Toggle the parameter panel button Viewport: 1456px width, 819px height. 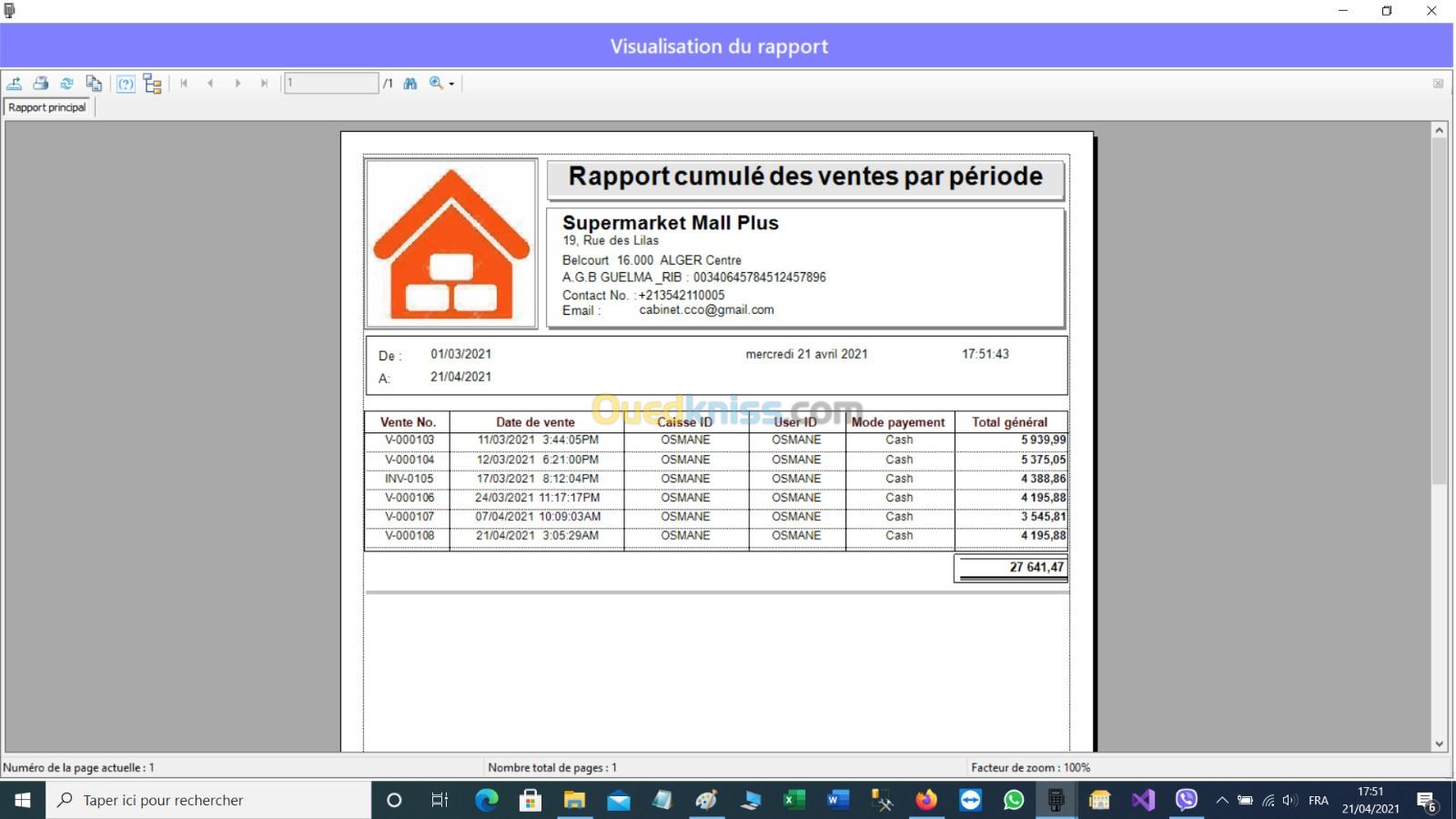coord(126,85)
